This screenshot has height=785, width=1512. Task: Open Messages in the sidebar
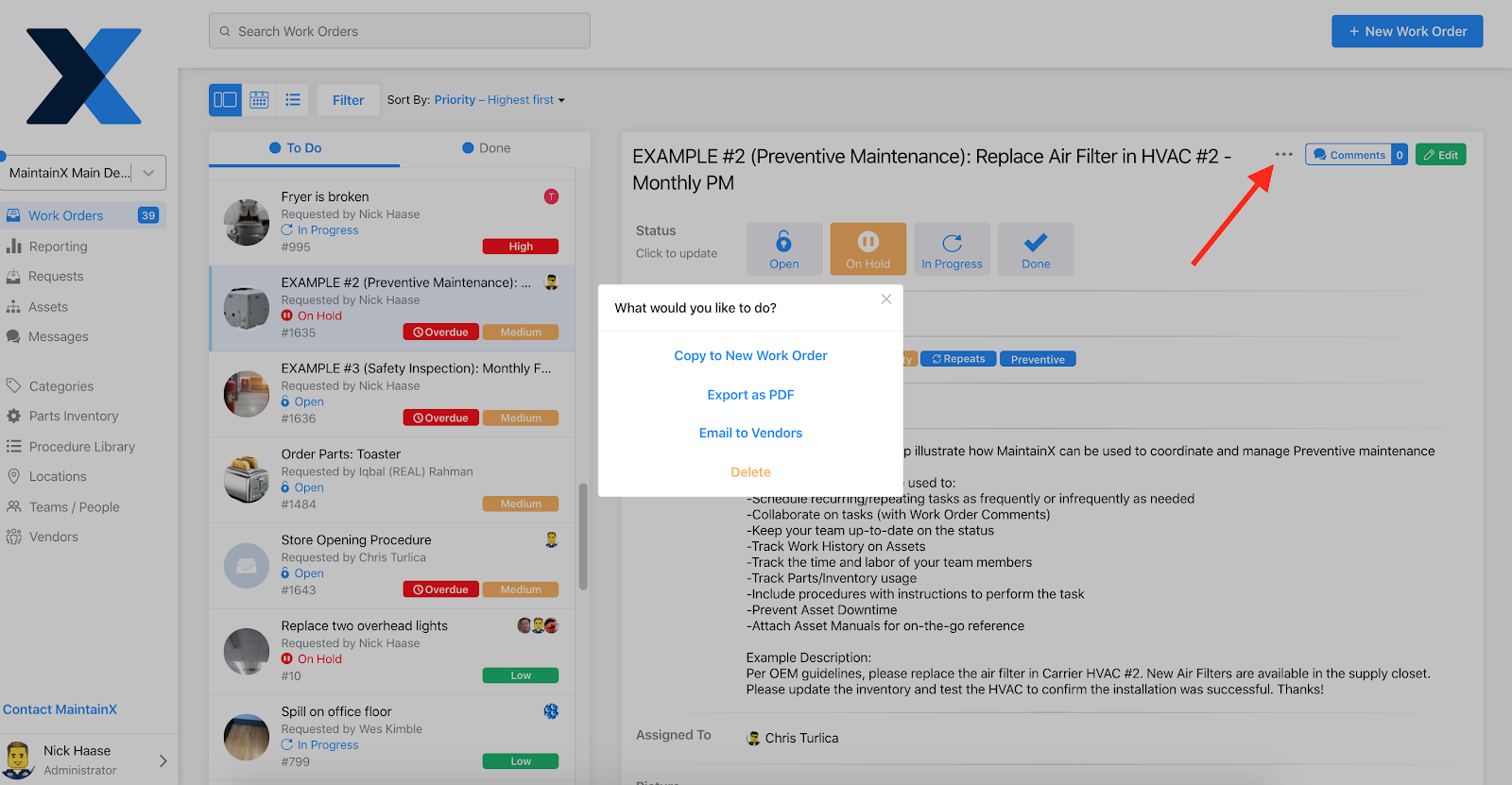(58, 337)
